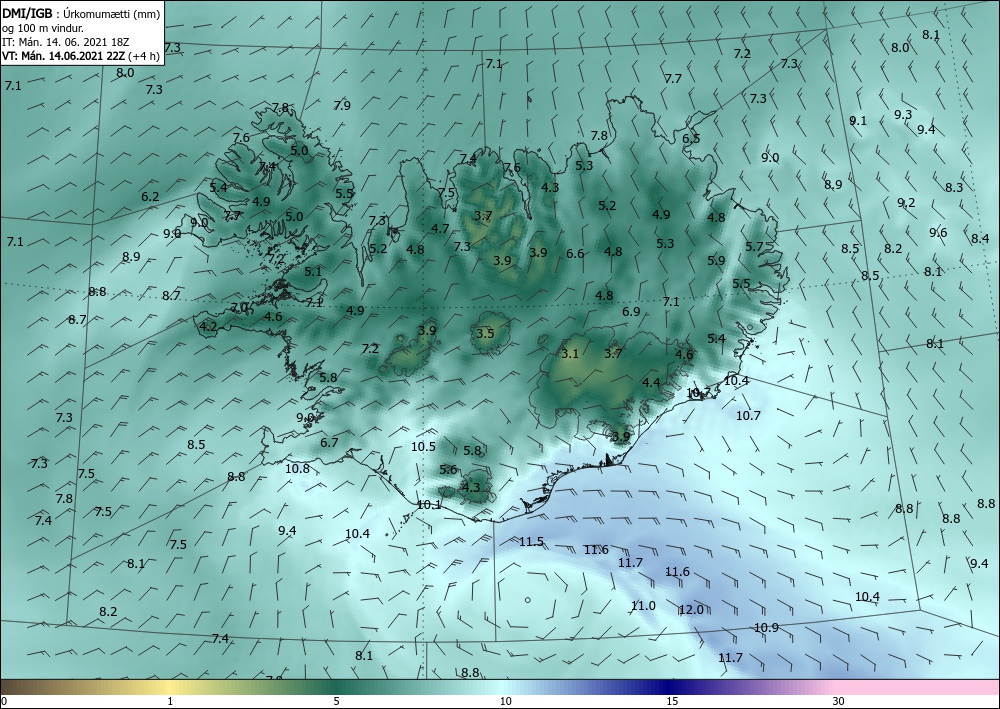
Task: Click the value '8.4' at the right edge
Action: pyautogui.click(x=980, y=238)
